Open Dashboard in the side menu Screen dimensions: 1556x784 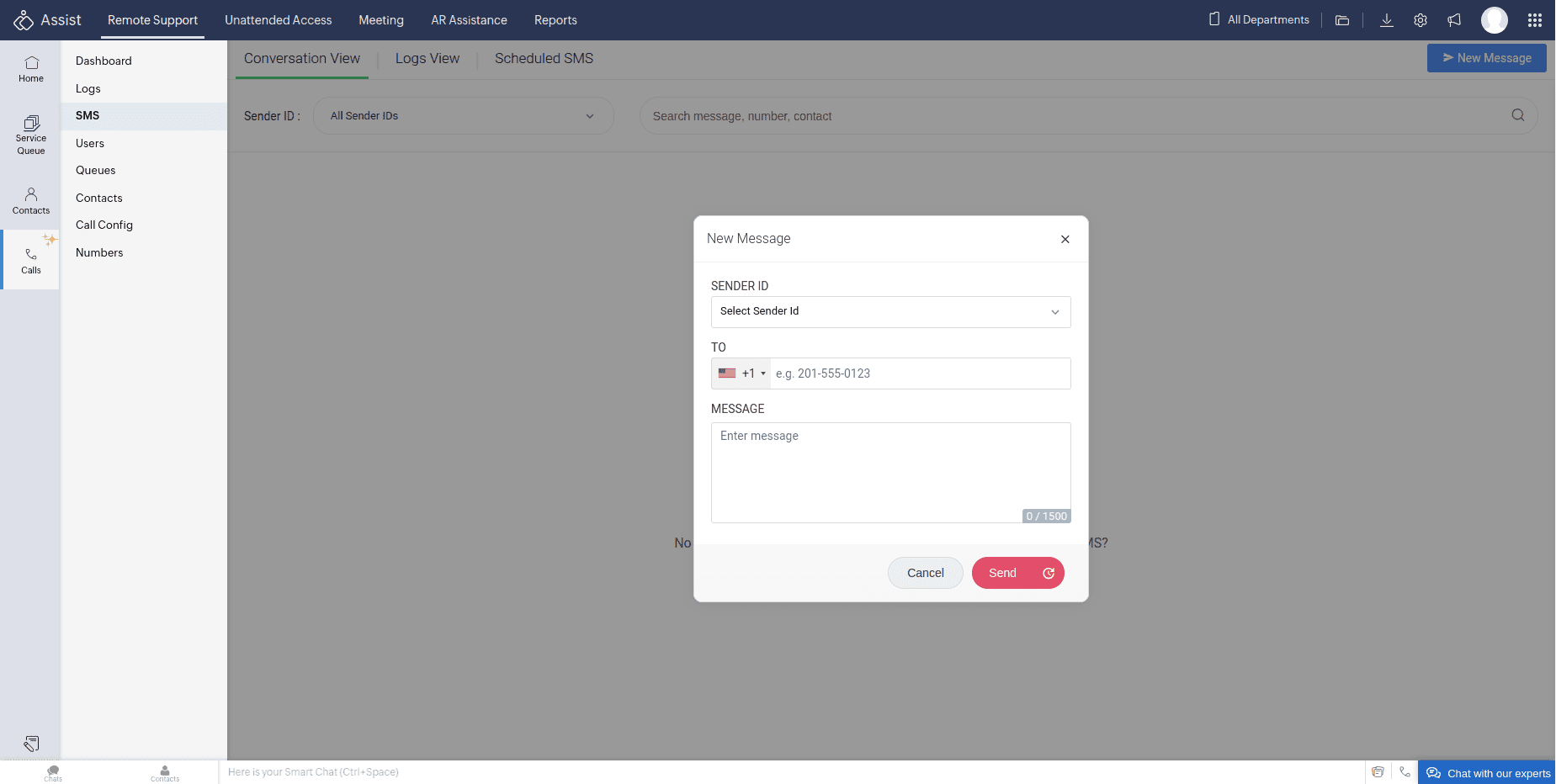[x=144, y=61]
